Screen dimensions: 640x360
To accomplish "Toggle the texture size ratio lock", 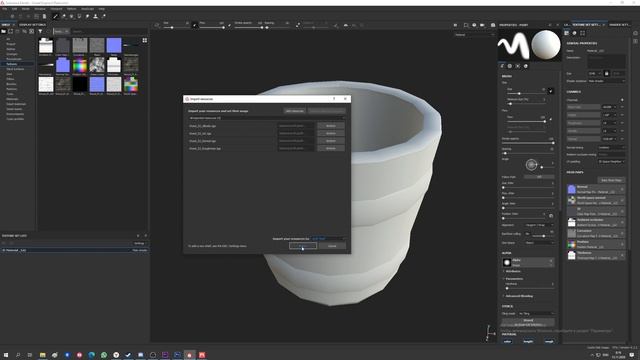I will coord(607,73).
